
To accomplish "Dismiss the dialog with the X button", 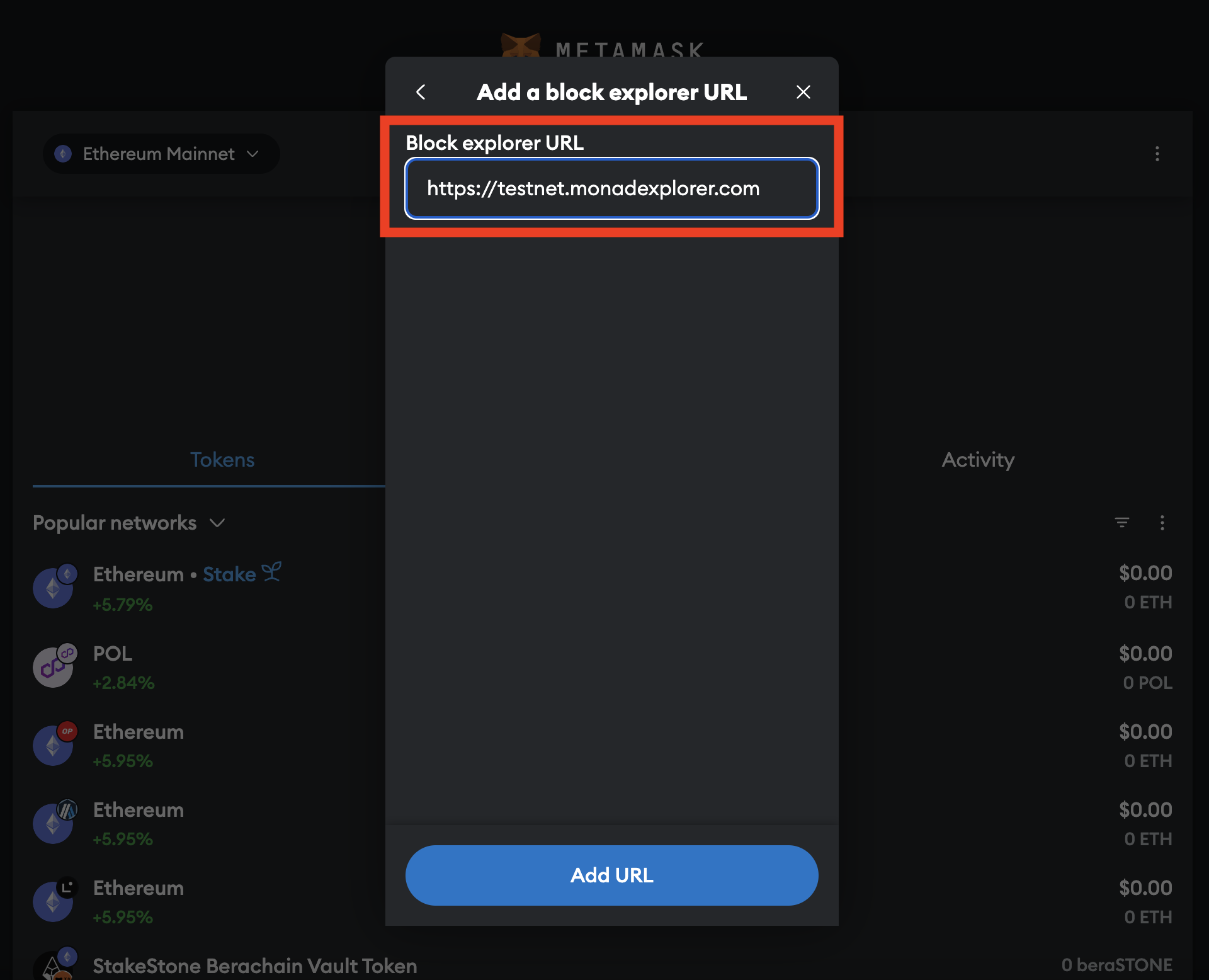I will (x=803, y=92).
